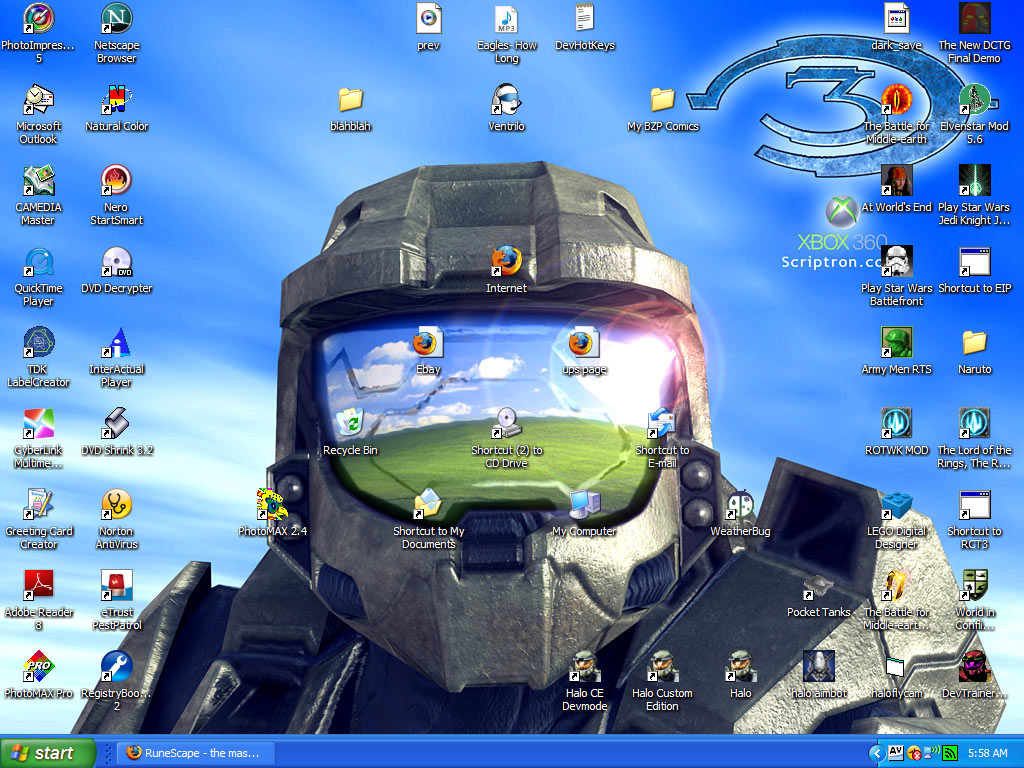The height and width of the screenshot is (768, 1024).
Task: Open Norton AntiVirus
Action: point(117,500)
